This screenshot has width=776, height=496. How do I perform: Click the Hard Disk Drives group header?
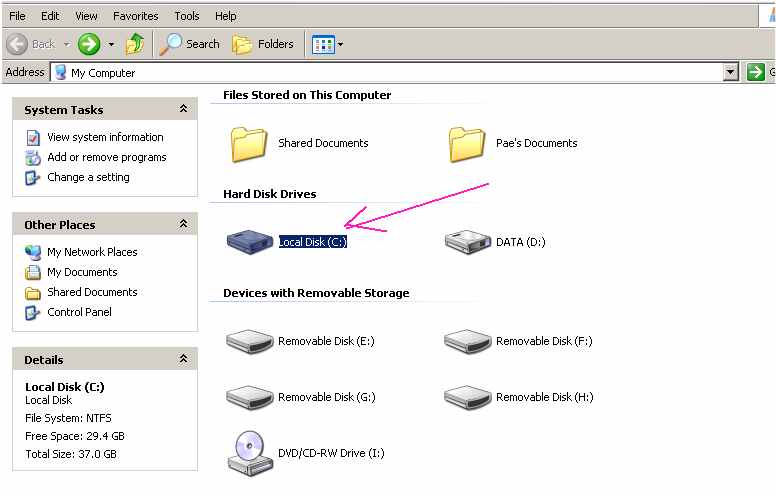pos(270,194)
